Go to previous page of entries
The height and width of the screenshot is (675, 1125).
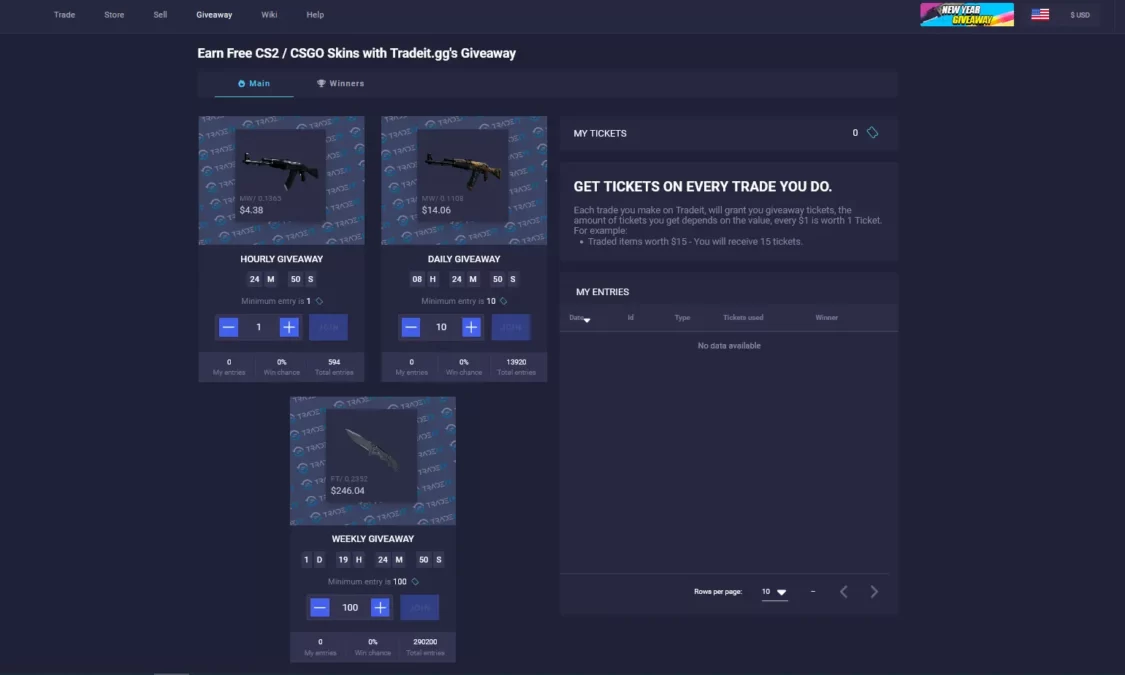pos(844,592)
